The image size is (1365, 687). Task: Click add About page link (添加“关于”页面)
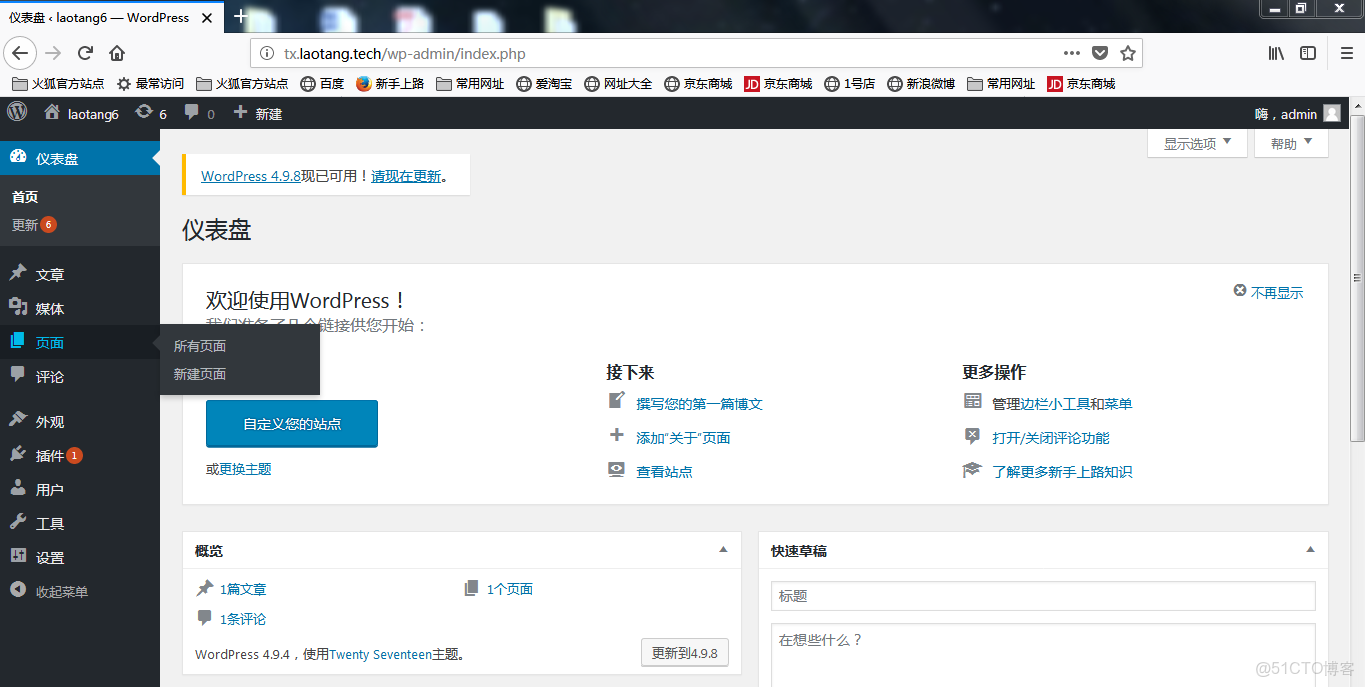pyautogui.click(x=683, y=438)
